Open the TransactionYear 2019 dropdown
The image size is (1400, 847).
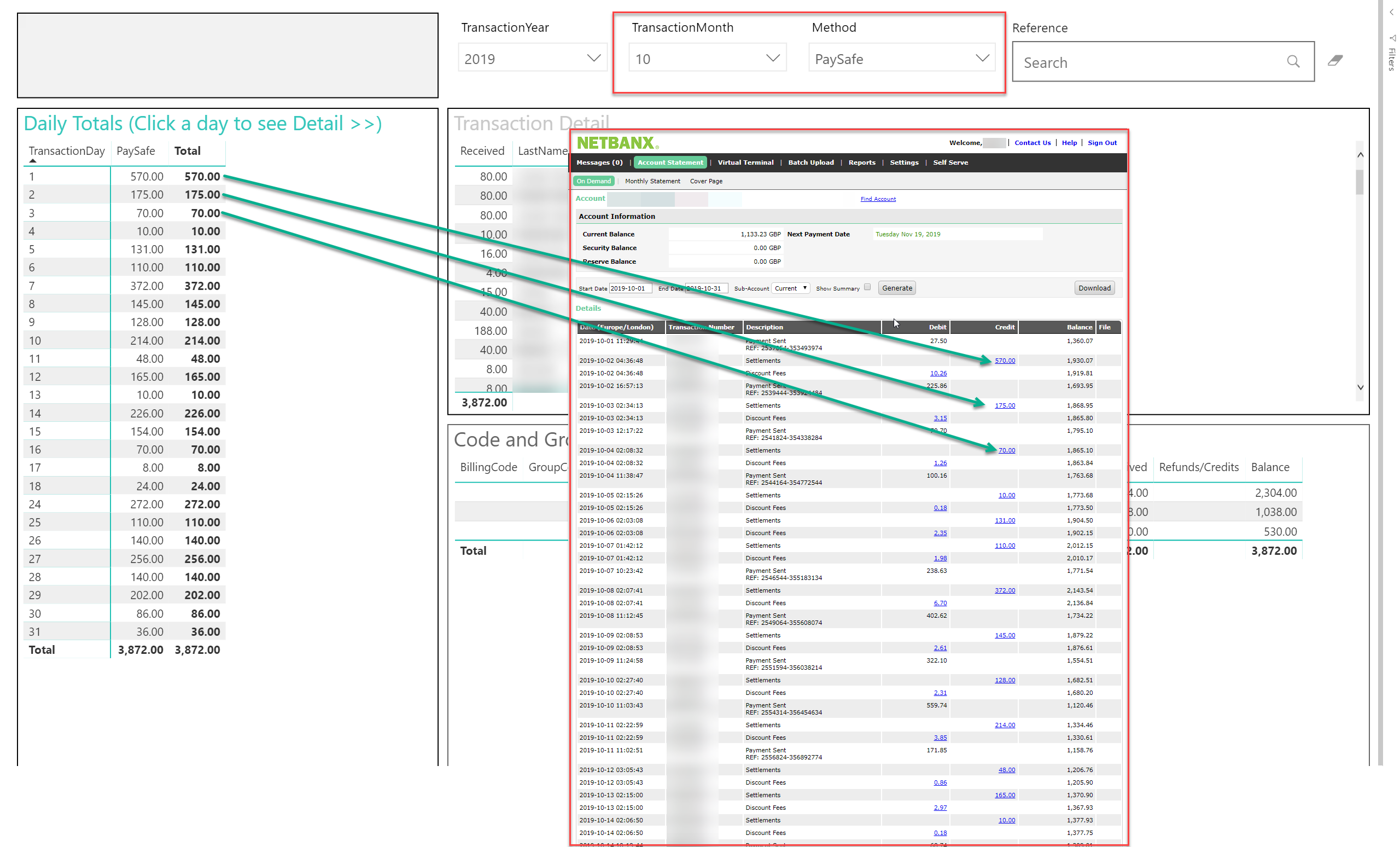coord(533,59)
